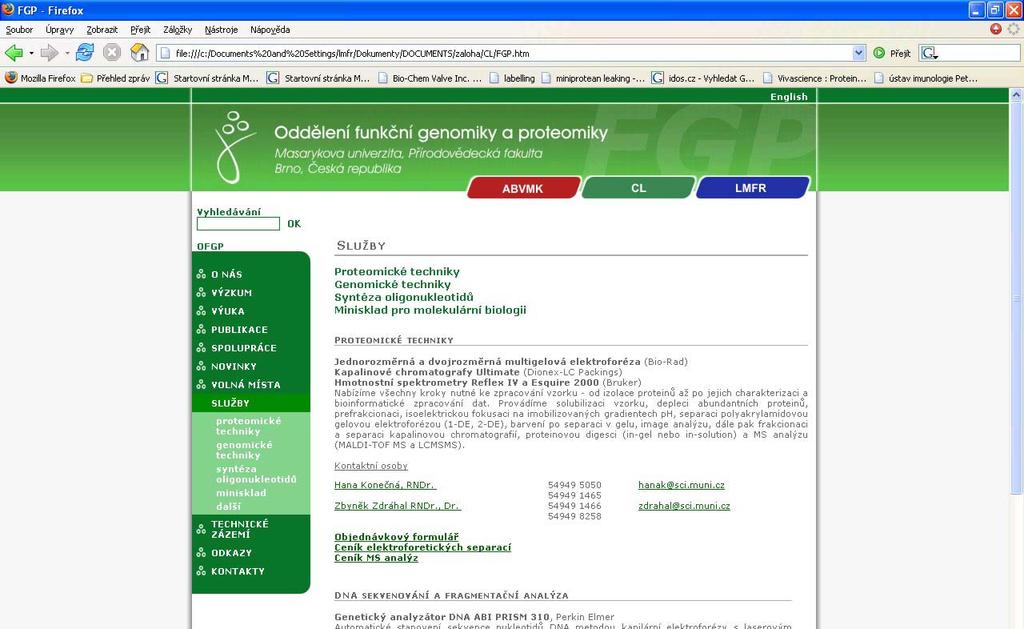Viewport: 1024px width, 629px height.
Task: Click the Google search engine icon in search box
Action: tap(929, 53)
